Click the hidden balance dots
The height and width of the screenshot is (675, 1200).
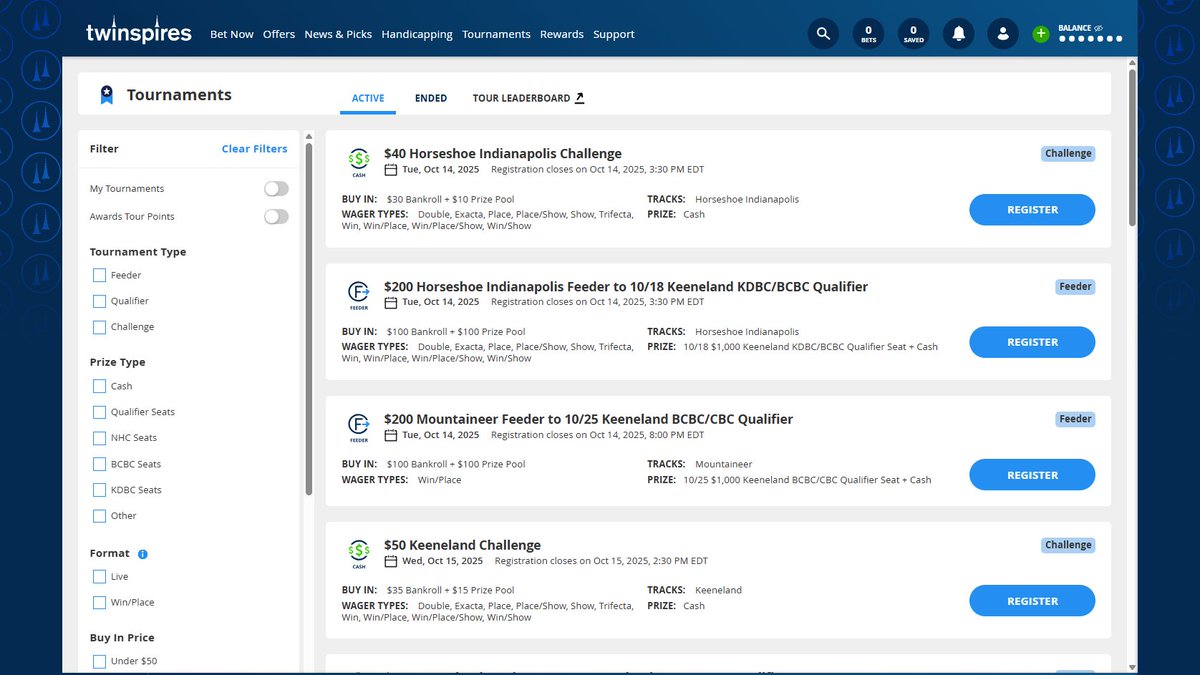(x=1090, y=40)
